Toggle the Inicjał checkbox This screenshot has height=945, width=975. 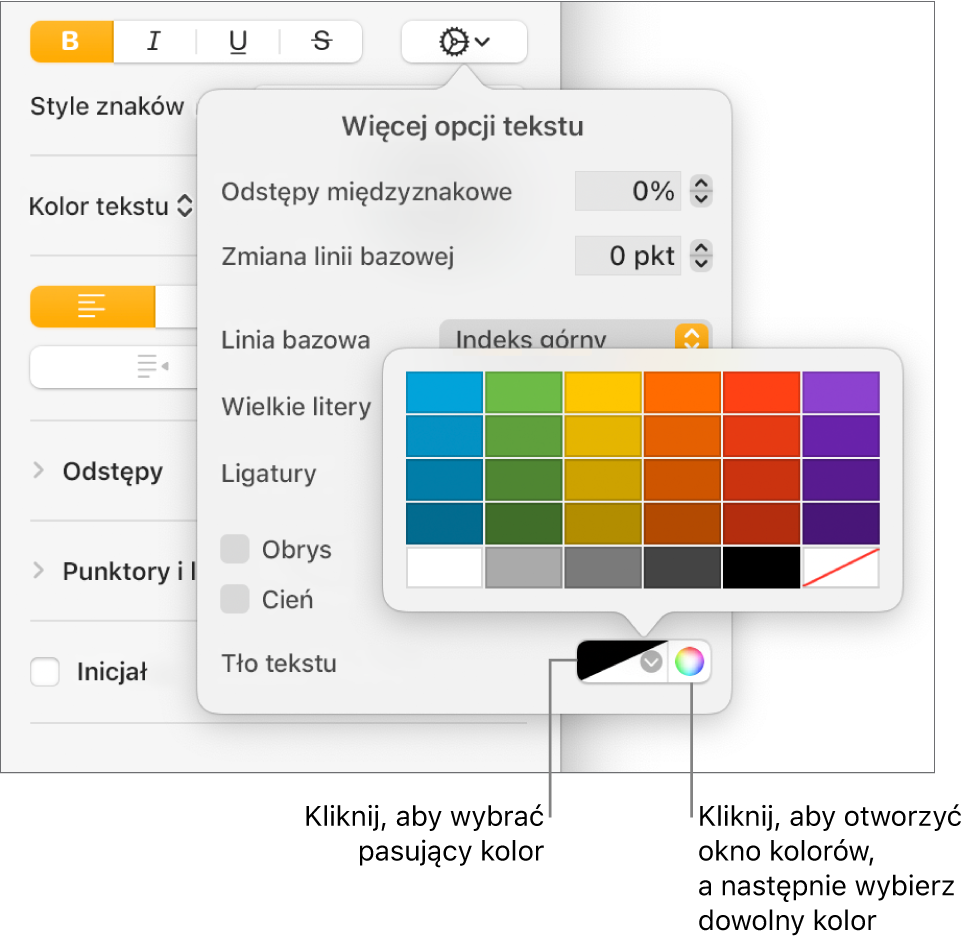[x=45, y=672]
